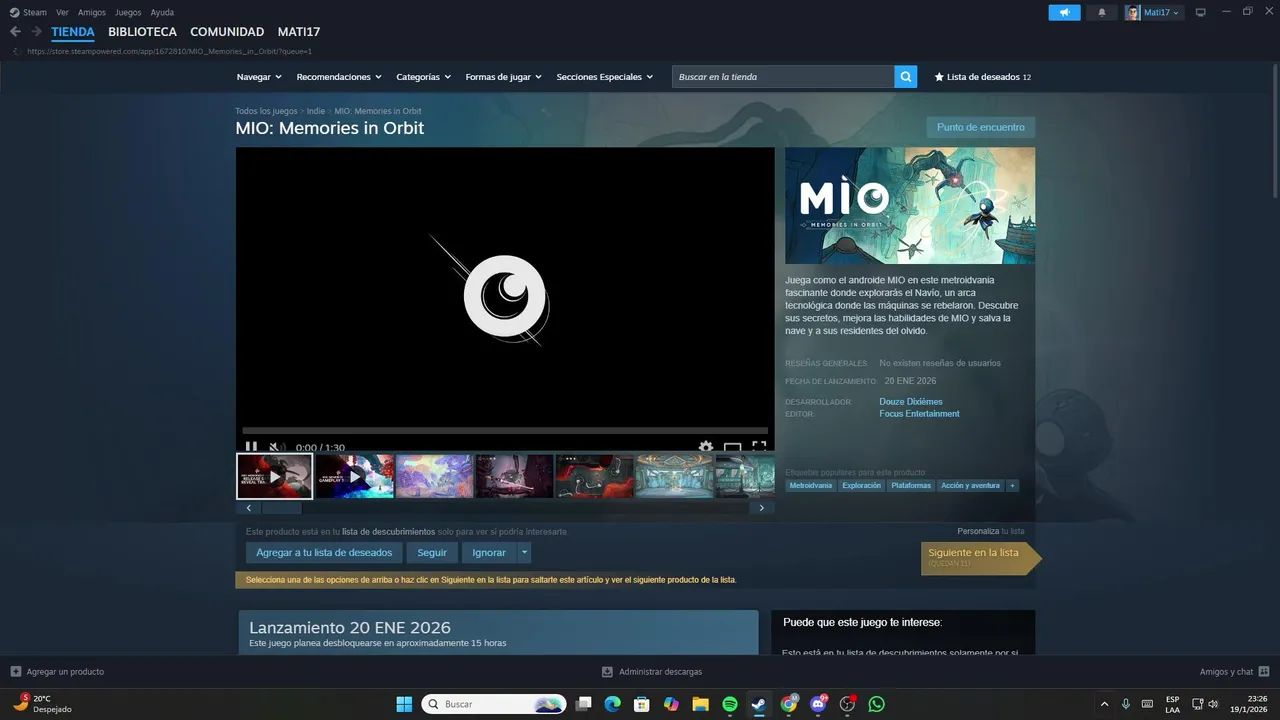Open video player settings gear
The image size is (1280, 720).
[x=706, y=447]
